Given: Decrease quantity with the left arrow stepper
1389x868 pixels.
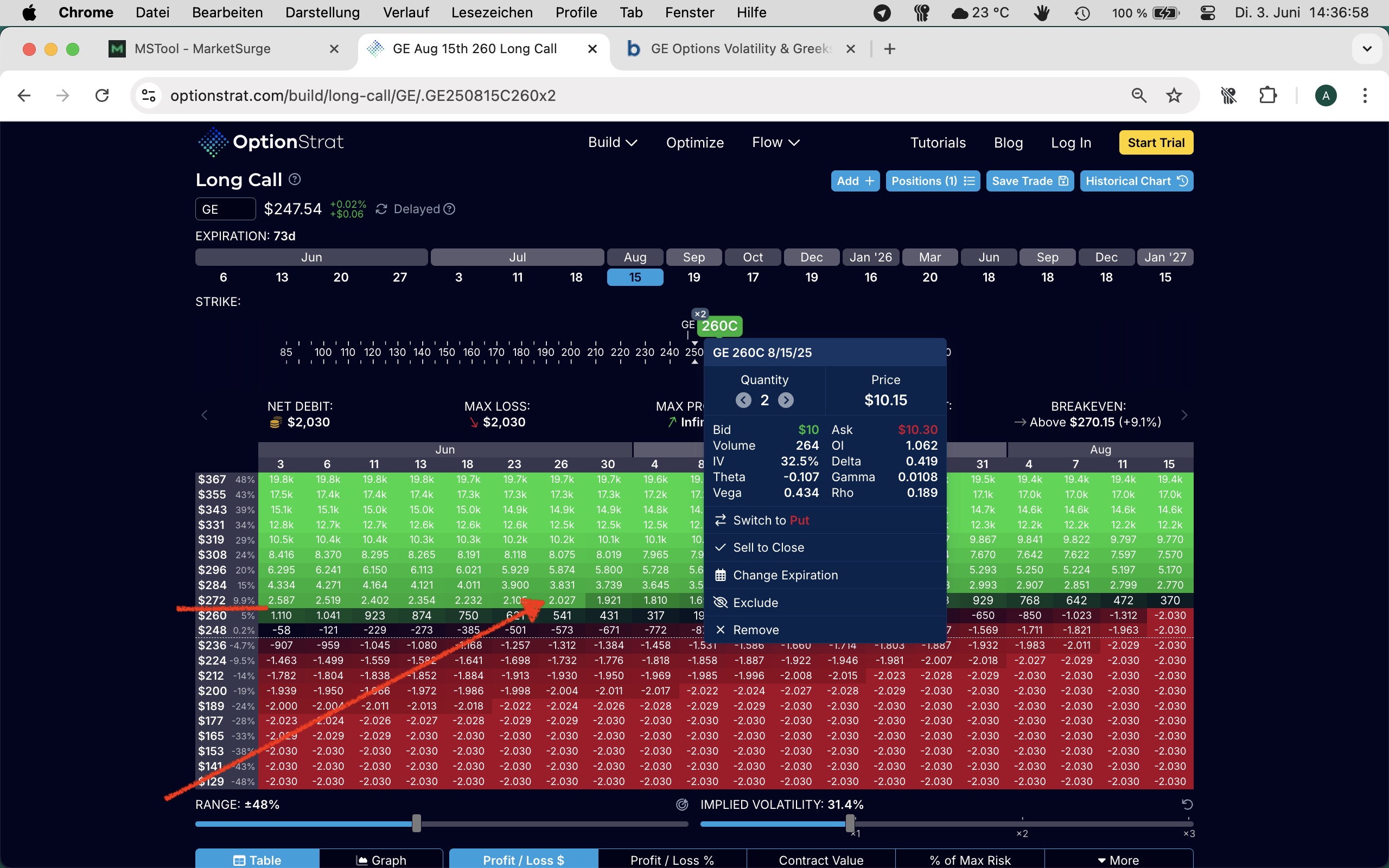Looking at the screenshot, I should [743, 400].
